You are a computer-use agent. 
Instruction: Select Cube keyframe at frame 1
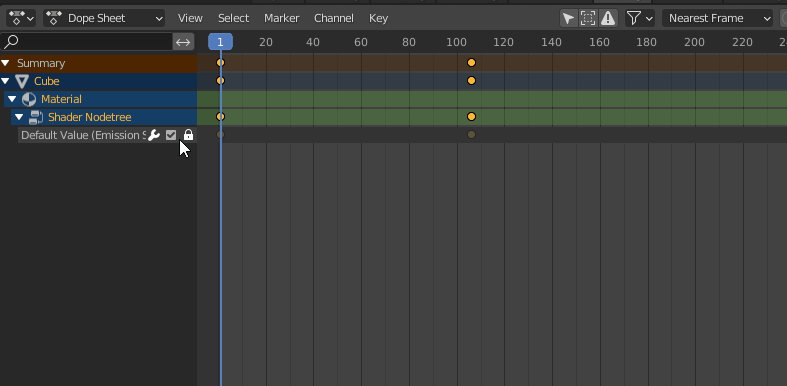click(220, 81)
